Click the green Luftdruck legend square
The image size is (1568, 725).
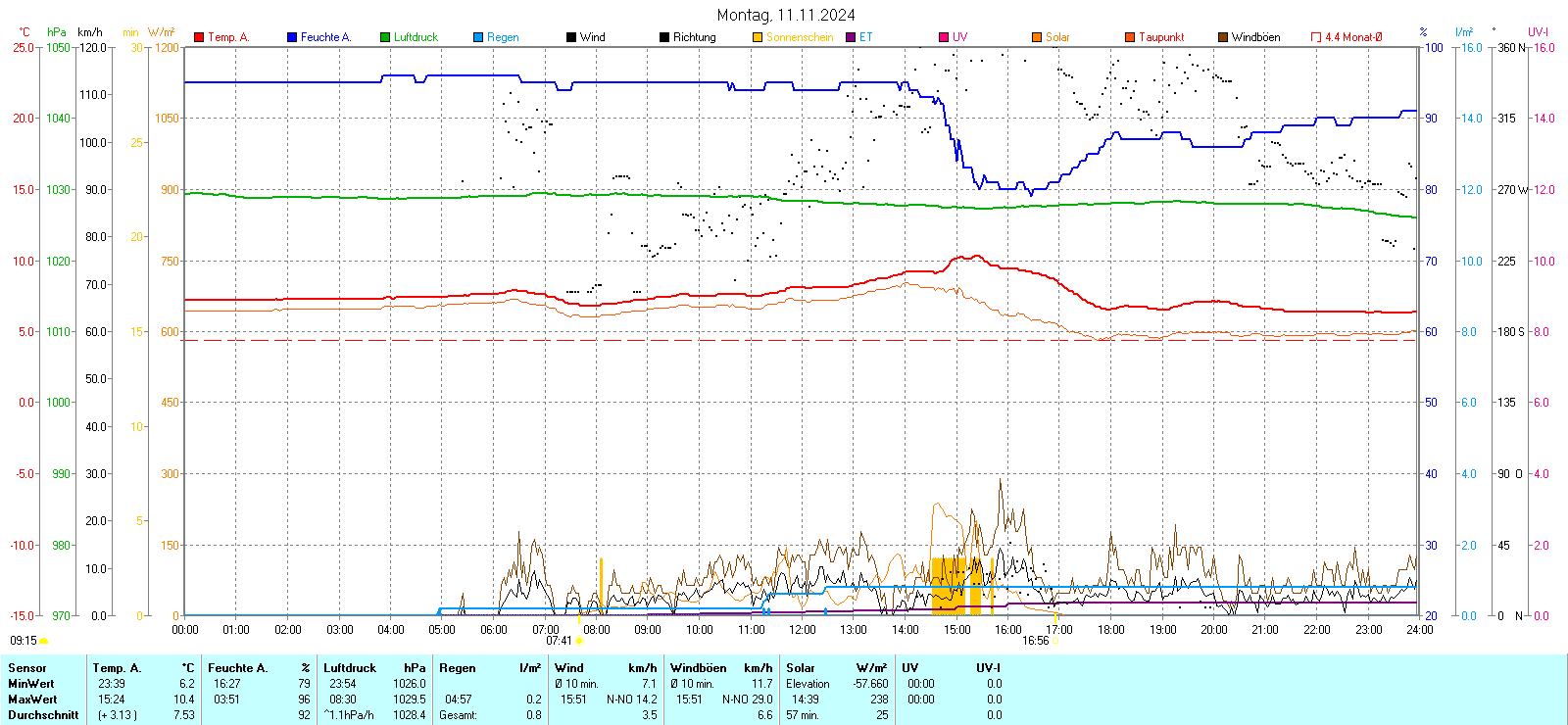tap(385, 37)
